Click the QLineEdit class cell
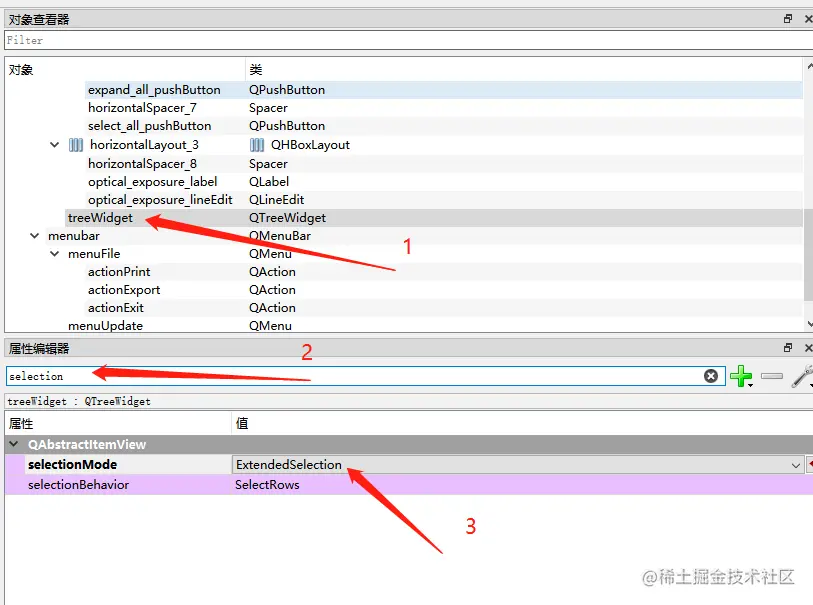The height and width of the screenshot is (605, 813). click(x=276, y=200)
